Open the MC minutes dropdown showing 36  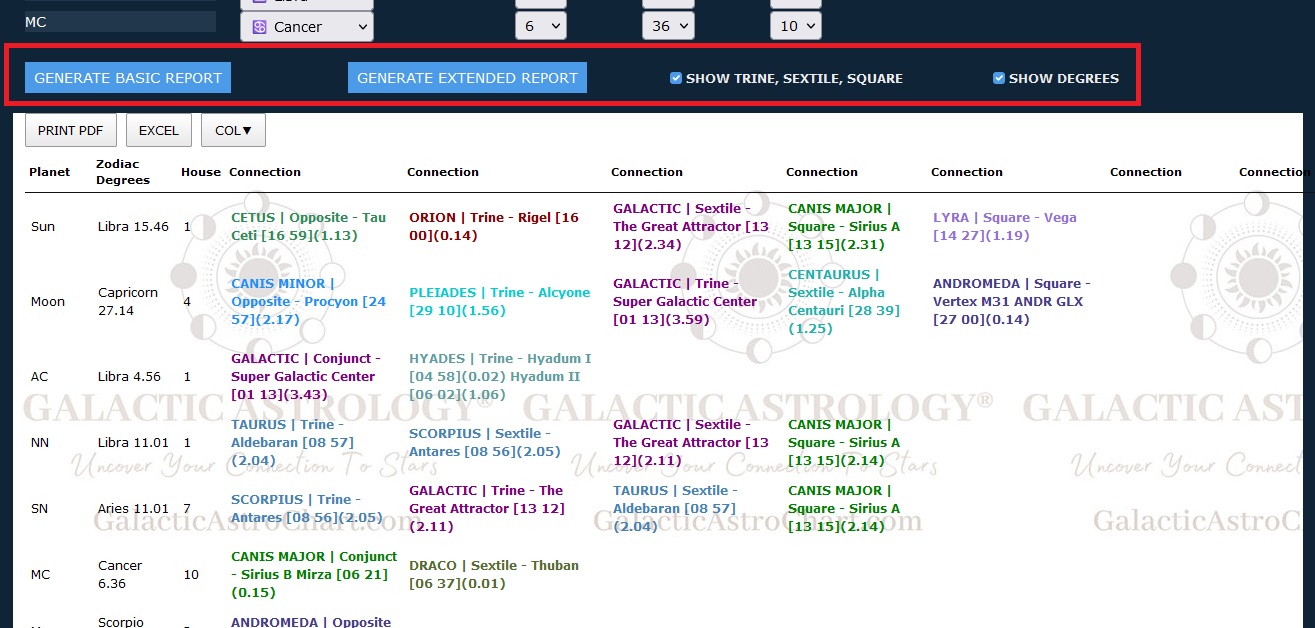668,27
